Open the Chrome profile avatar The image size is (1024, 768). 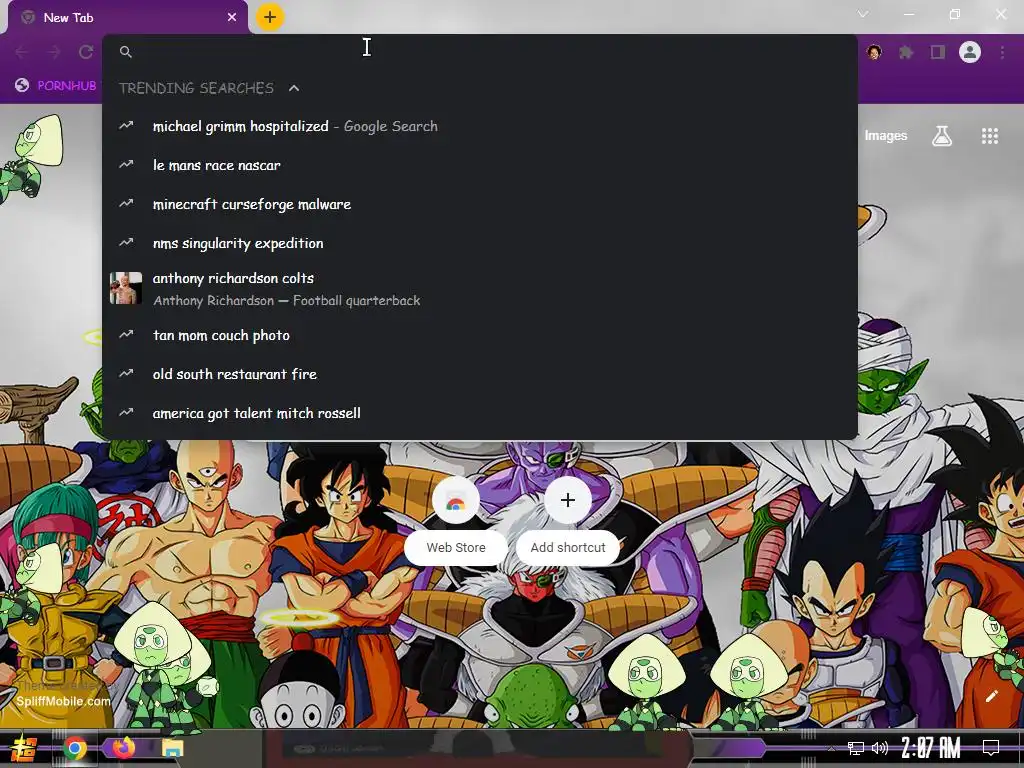[x=970, y=52]
